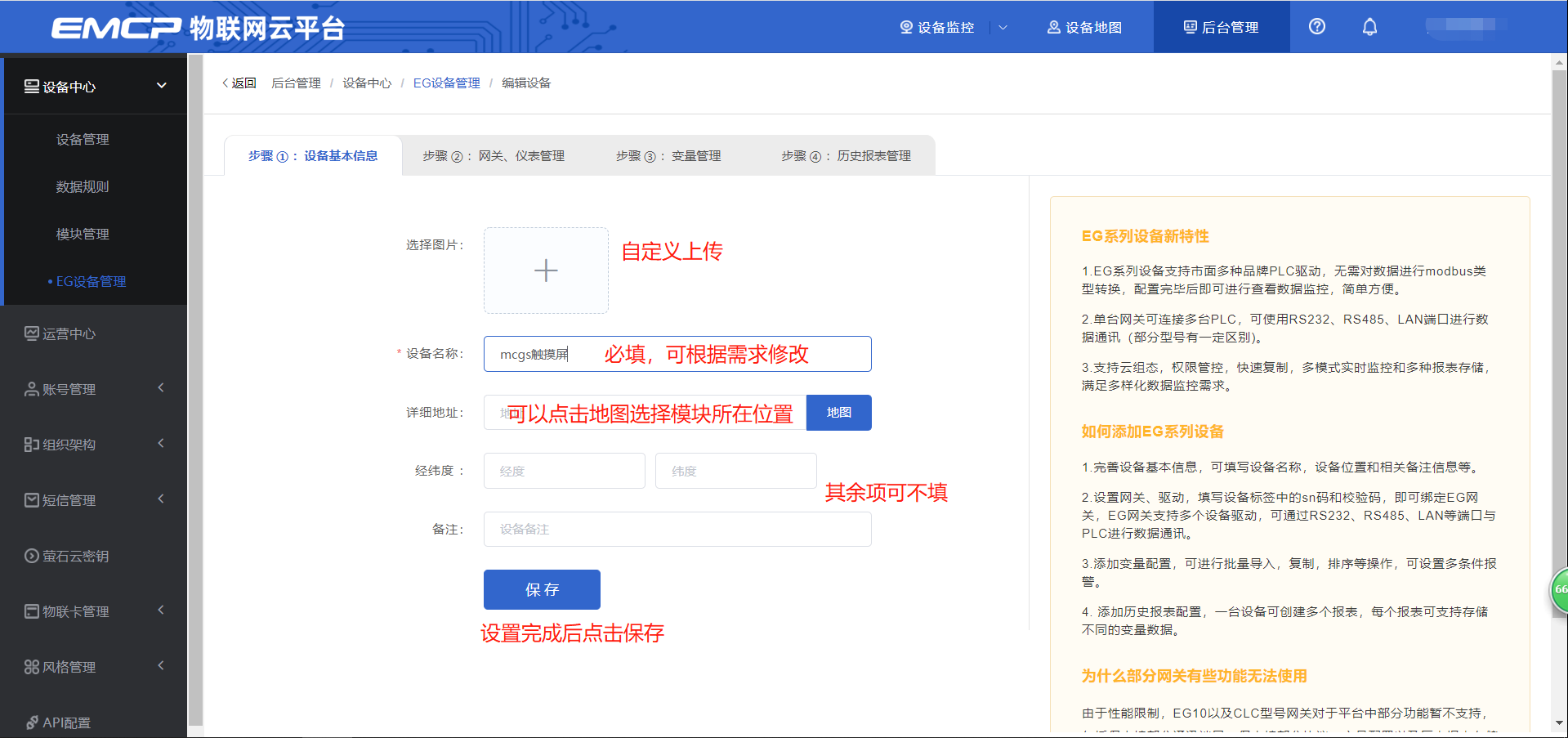Screen dimensions: 1568x738
Task: Click the API配置 sidebar icon
Action: pyautogui.click(x=32, y=722)
